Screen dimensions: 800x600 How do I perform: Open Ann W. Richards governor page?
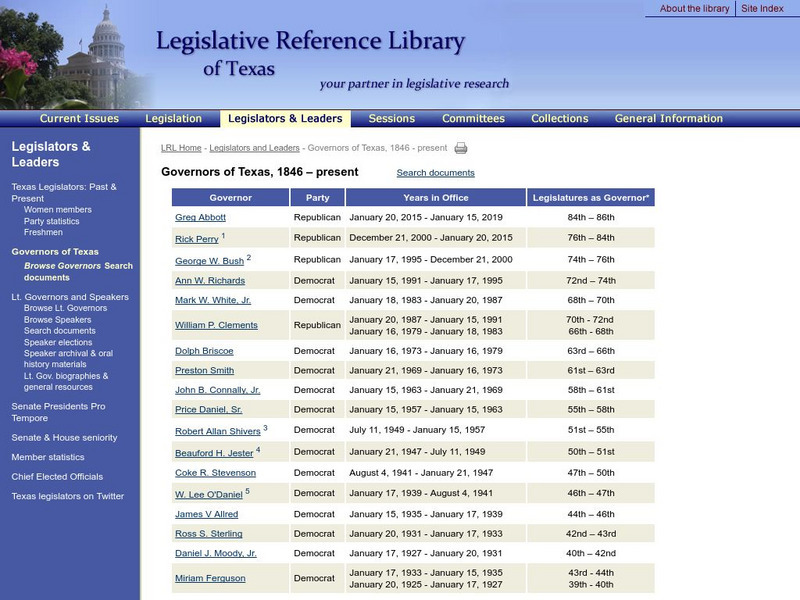[210, 281]
